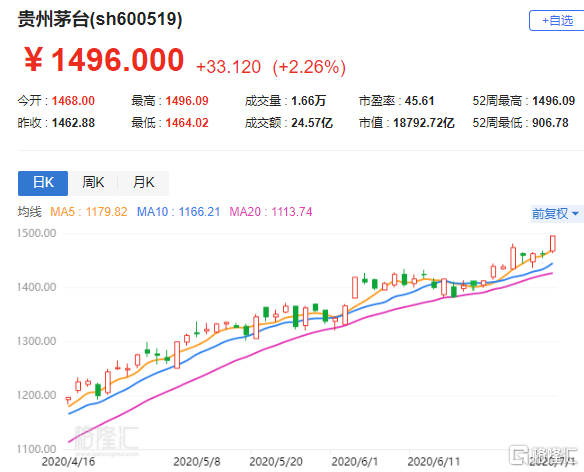Click percentage change (+2.26%)
Viewport: 584px width, 472px height.
[x=309, y=67]
